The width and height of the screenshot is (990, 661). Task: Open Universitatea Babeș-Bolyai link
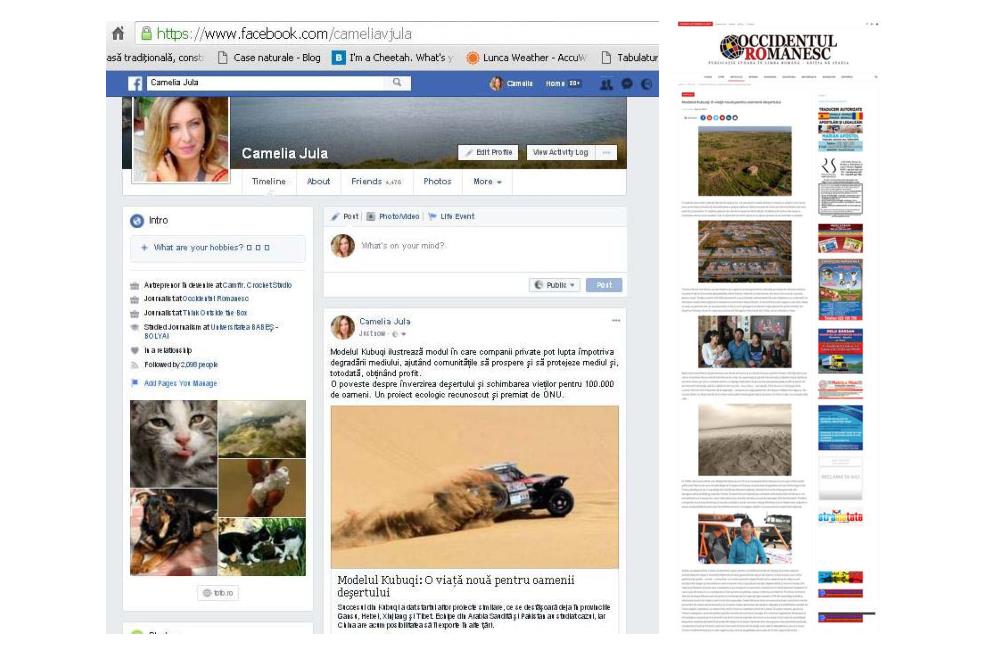[244, 327]
